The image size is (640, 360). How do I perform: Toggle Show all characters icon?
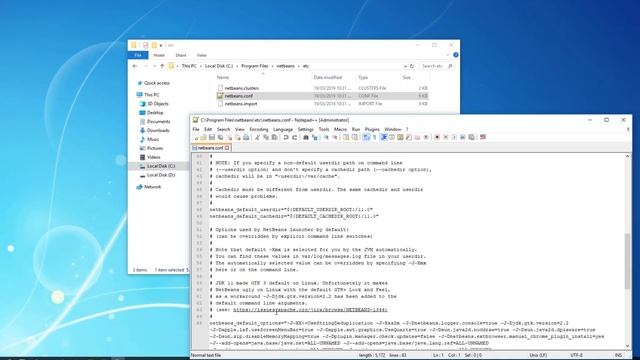click(374, 138)
